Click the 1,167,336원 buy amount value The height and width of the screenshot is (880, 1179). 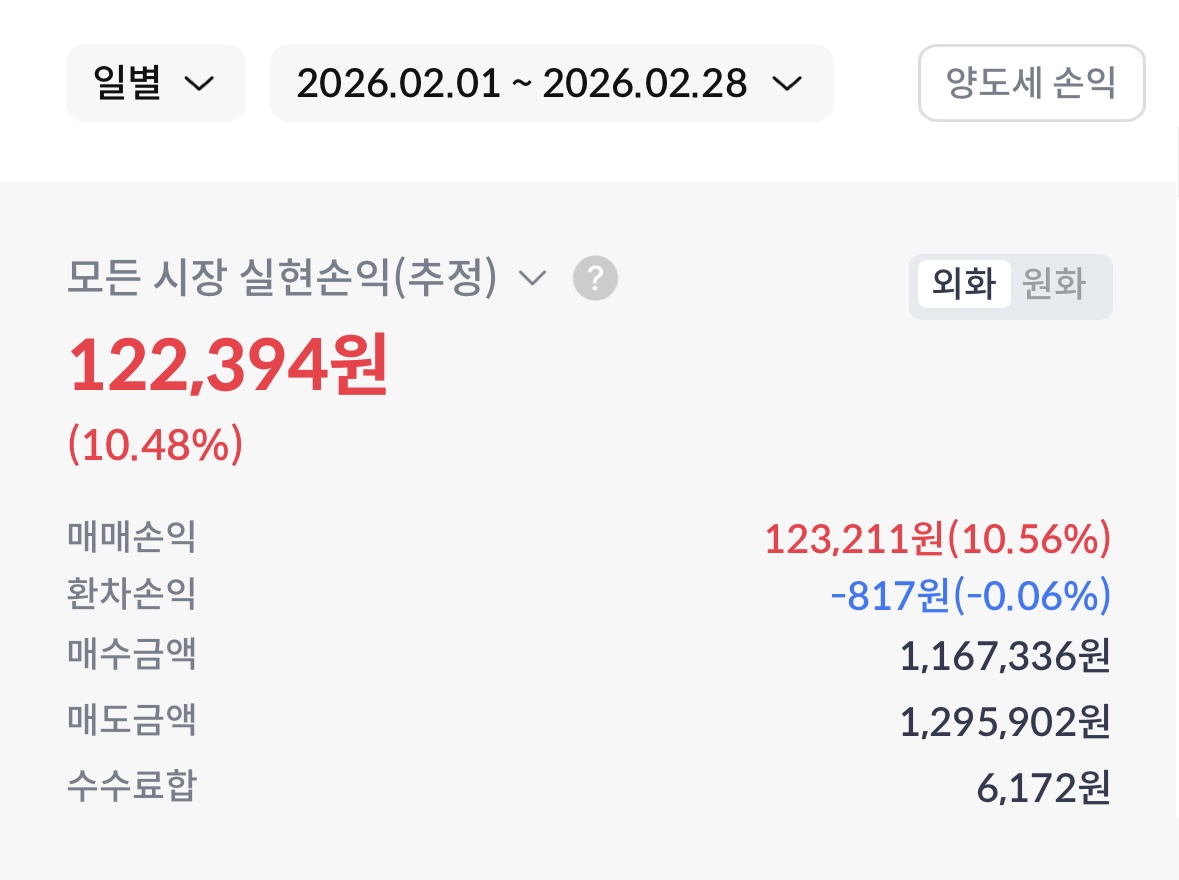pos(1004,657)
